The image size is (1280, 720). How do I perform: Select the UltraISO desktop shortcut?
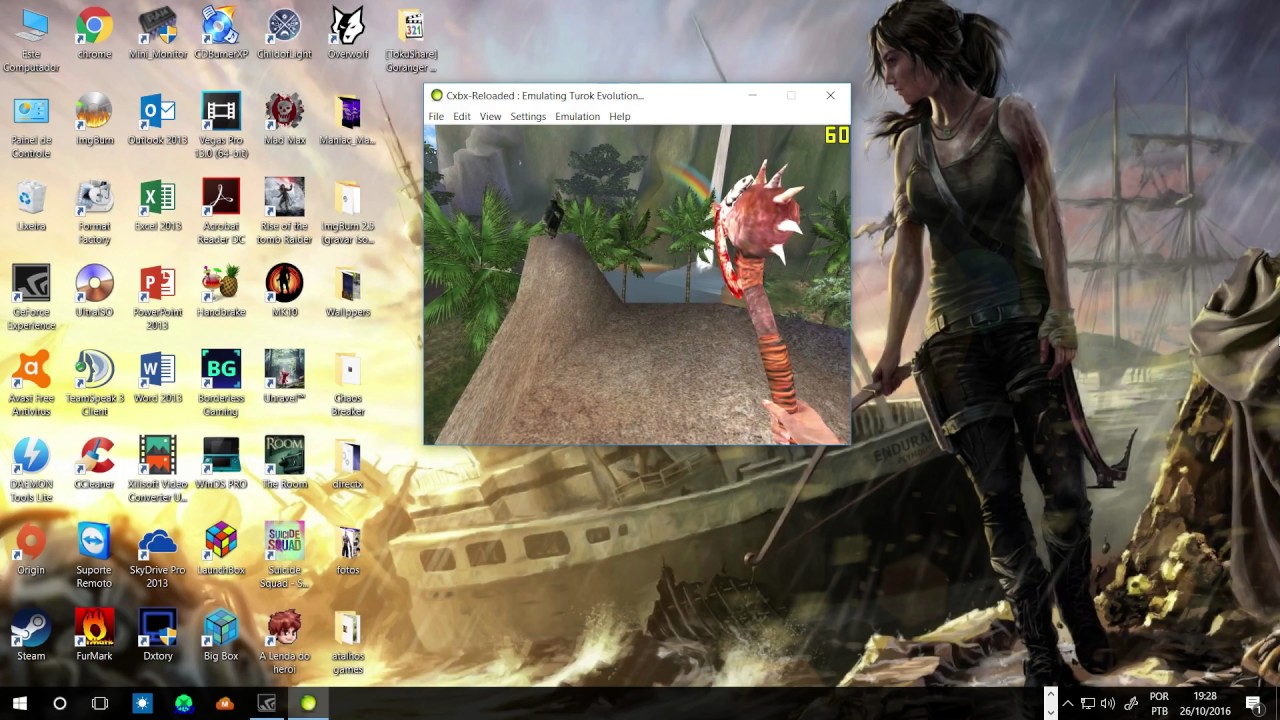point(94,292)
